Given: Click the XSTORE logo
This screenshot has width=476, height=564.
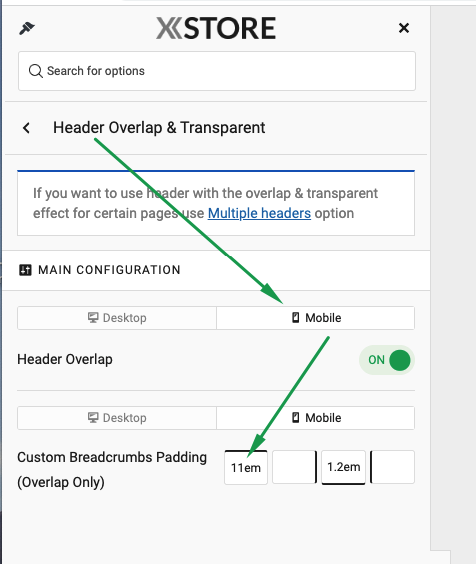Looking at the screenshot, I should [216, 28].
